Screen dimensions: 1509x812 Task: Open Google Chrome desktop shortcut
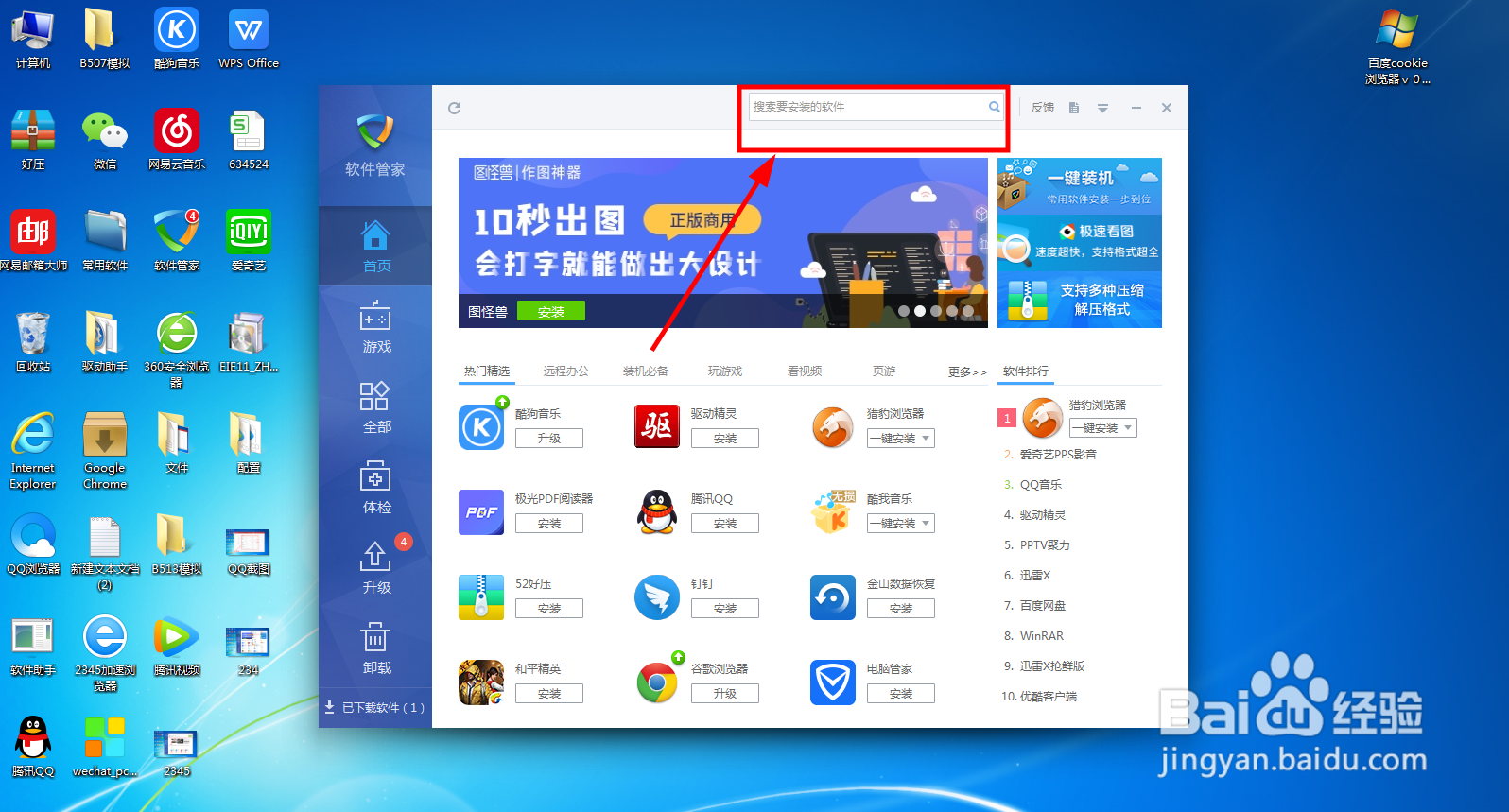[105, 451]
